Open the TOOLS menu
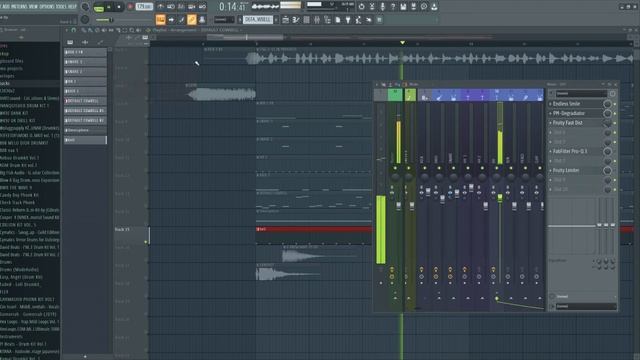Viewport: 640px width, 360px height. tap(62, 7)
